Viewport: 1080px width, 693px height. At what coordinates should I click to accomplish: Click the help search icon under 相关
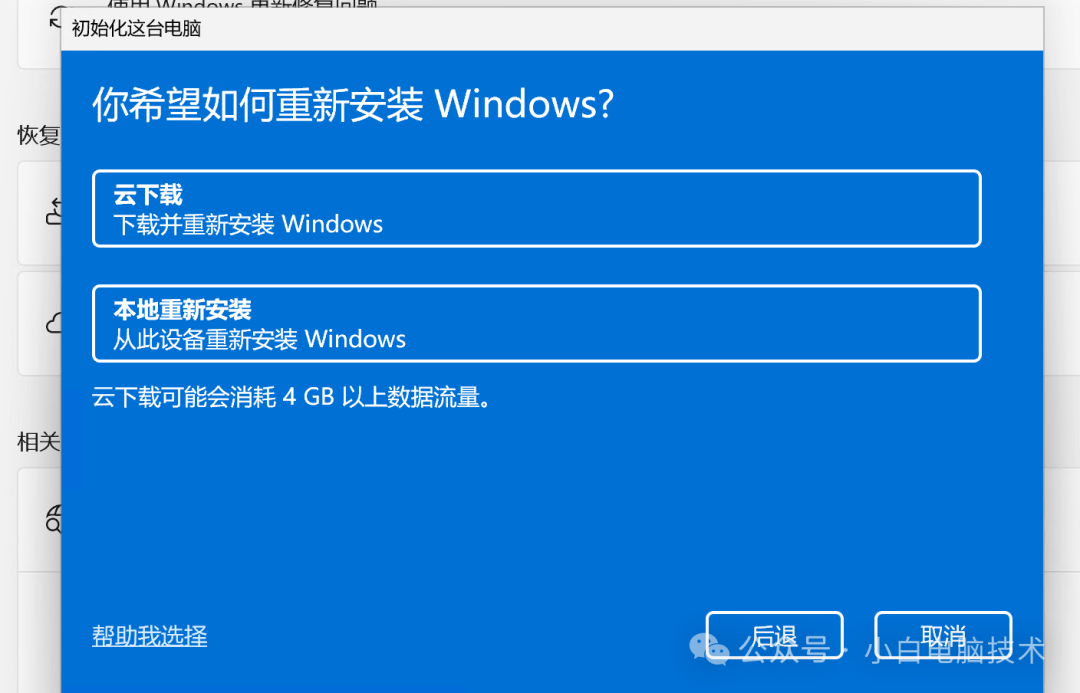[x=54, y=519]
